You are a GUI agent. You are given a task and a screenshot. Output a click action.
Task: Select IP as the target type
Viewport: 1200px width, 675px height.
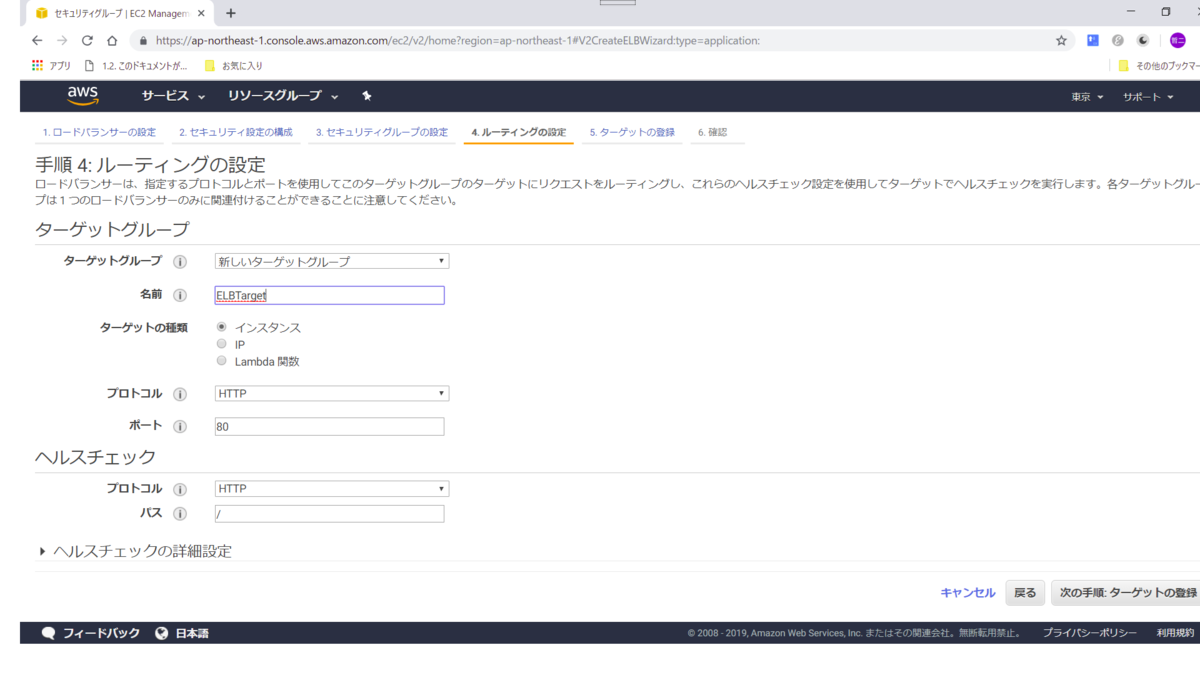pyautogui.click(x=221, y=343)
